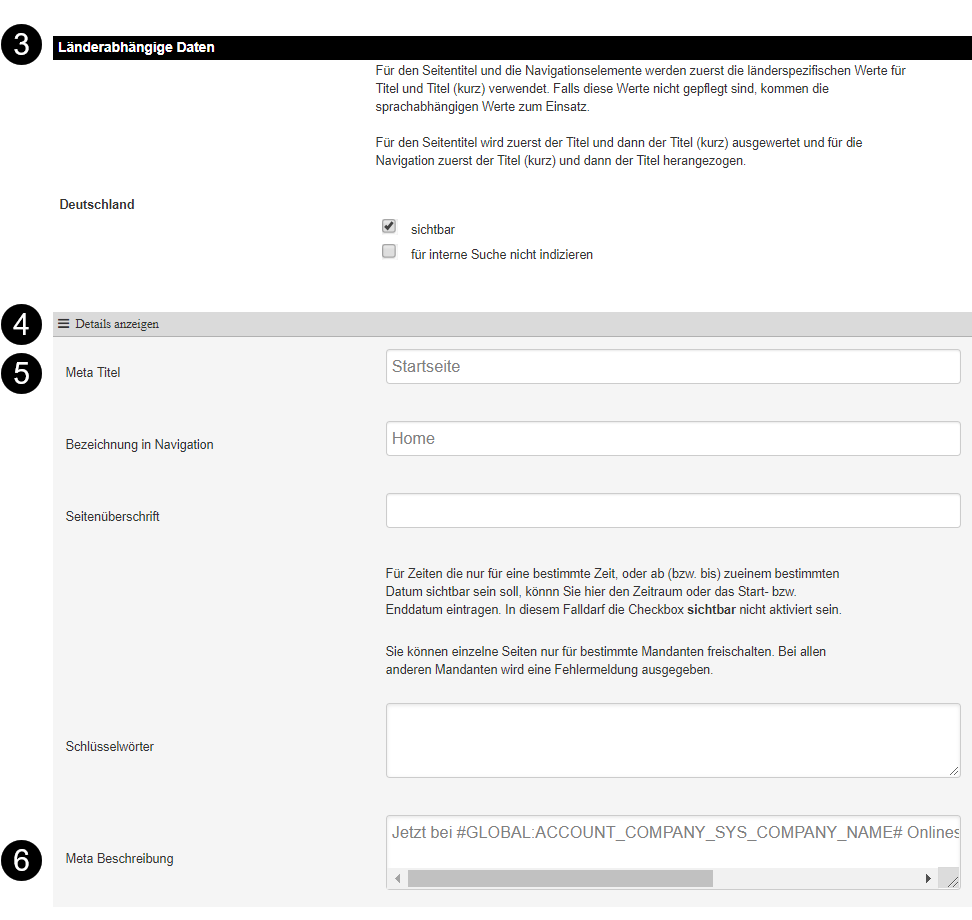The image size is (972, 920).
Task: Click inside the Schlüsselwörter text area
Action: (x=672, y=740)
